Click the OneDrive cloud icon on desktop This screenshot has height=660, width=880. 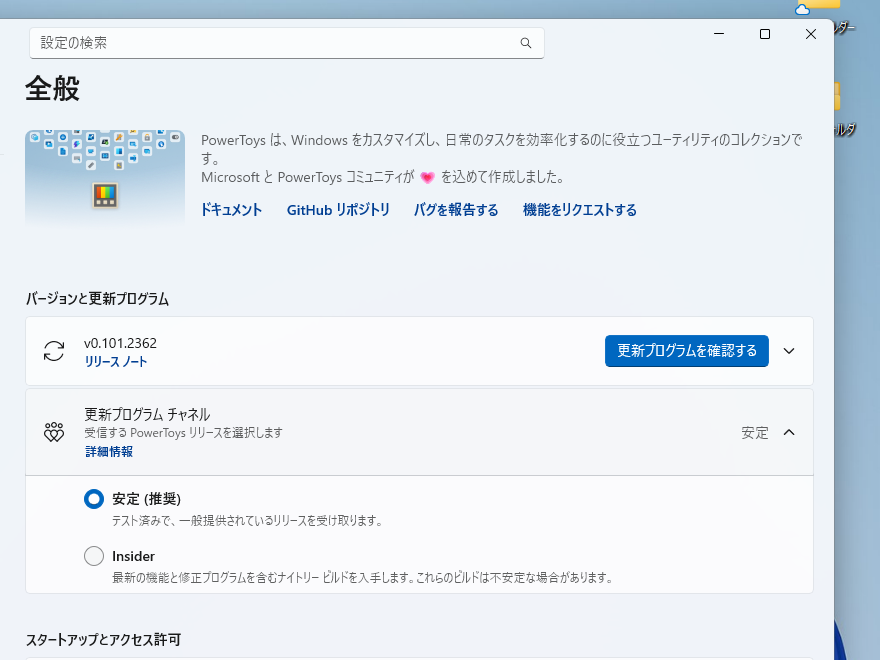point(803,9)
